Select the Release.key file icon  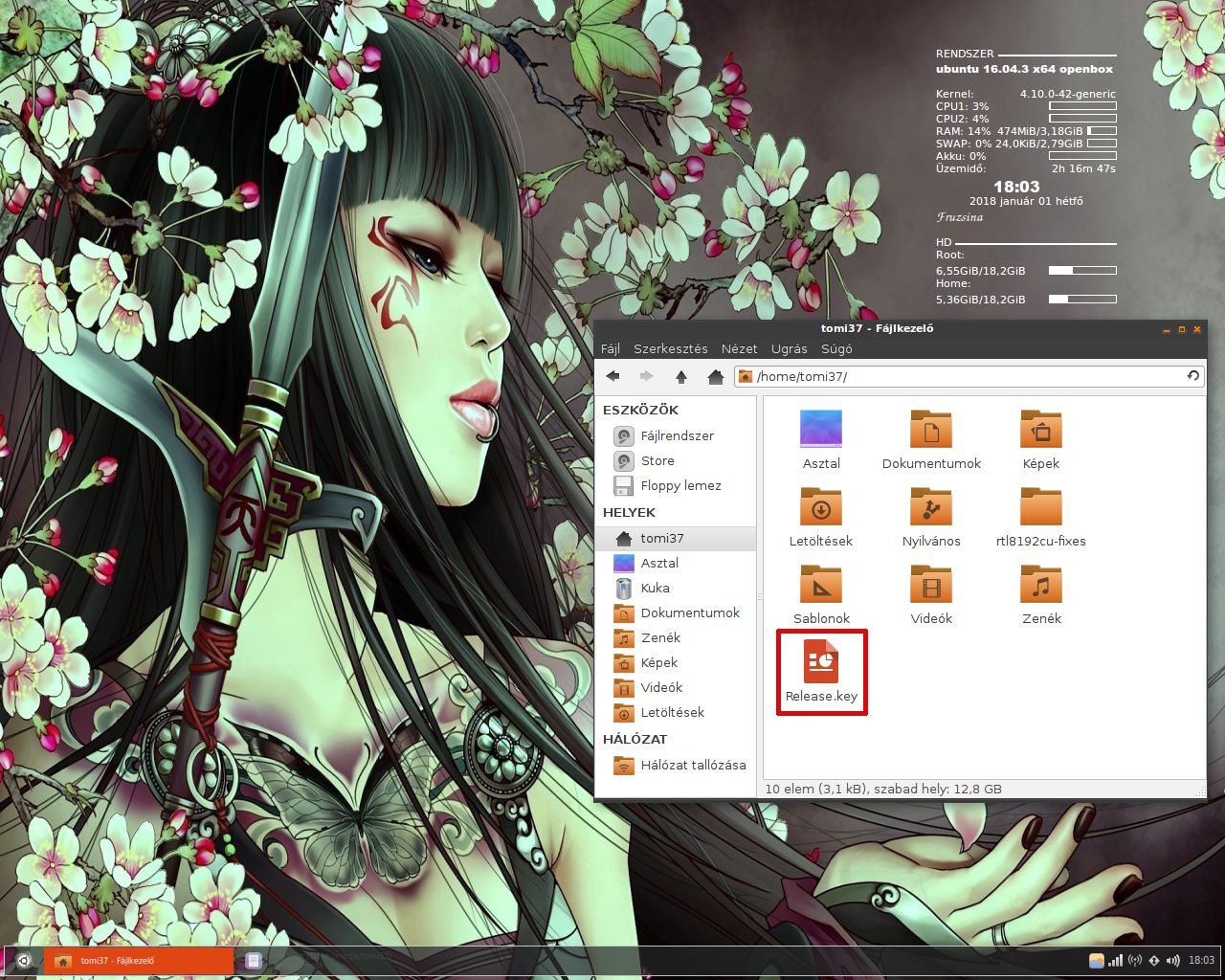tap(821, 661)
